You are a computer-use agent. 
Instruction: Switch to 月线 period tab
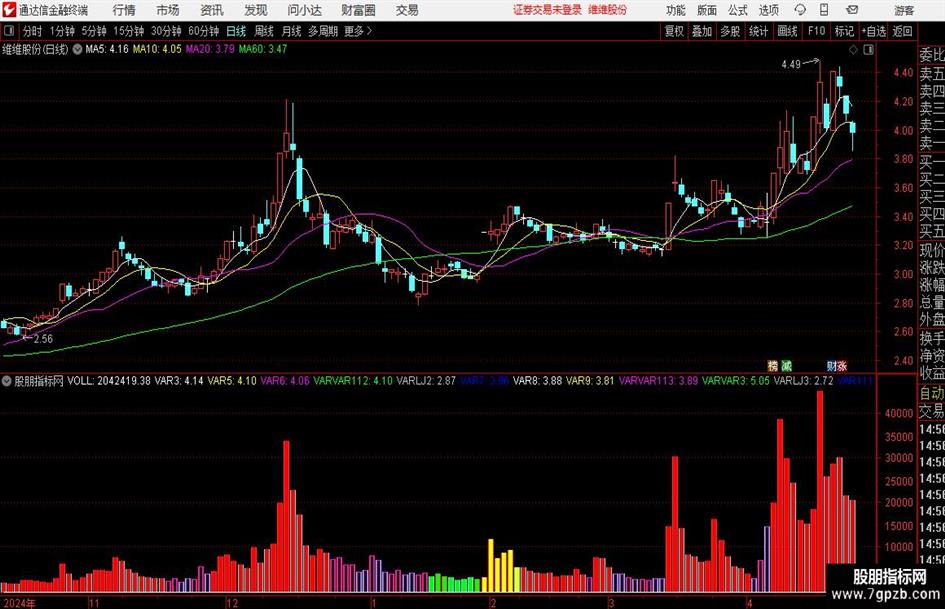point(292,31)
